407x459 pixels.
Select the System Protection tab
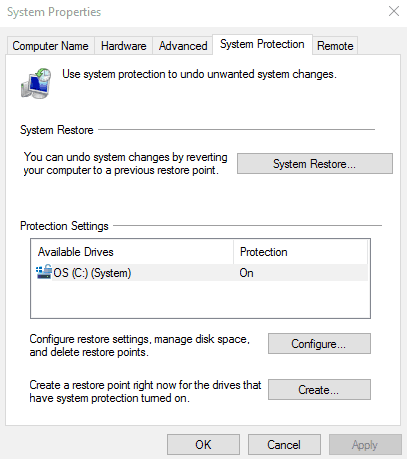262,44
